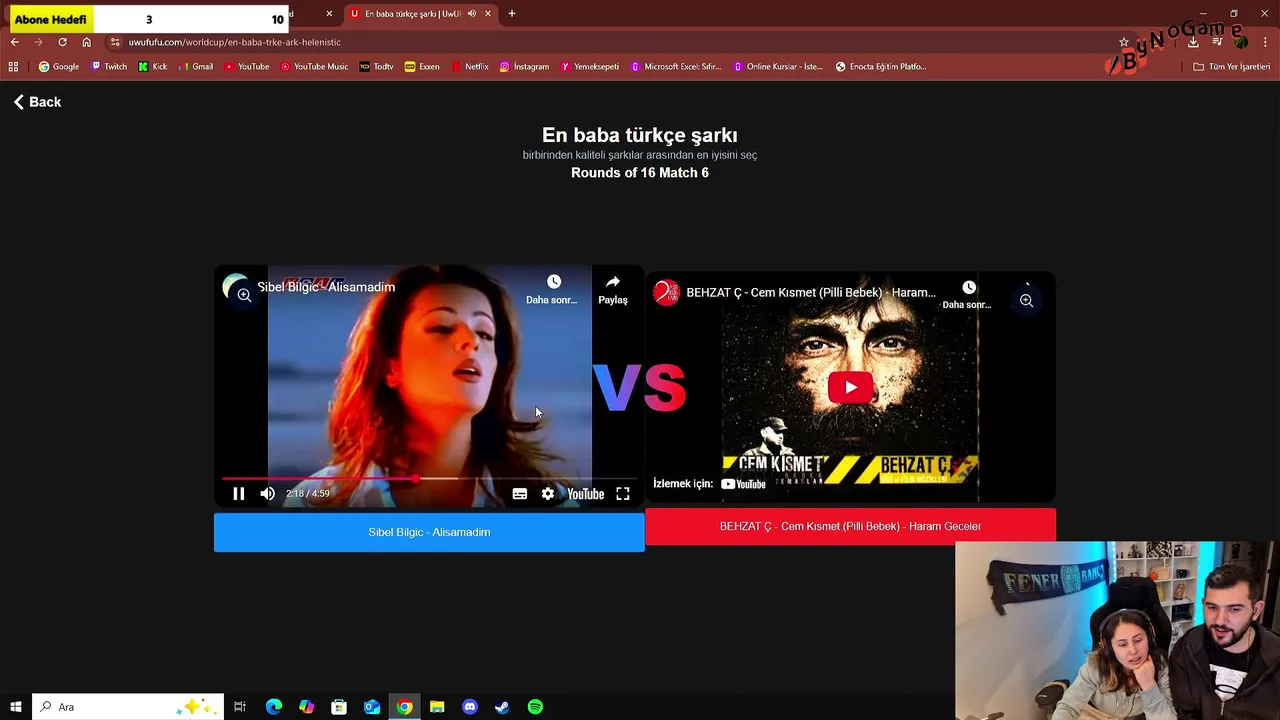
Task: Open Online Kurslar bookmark
Action: tap(777, 67)
